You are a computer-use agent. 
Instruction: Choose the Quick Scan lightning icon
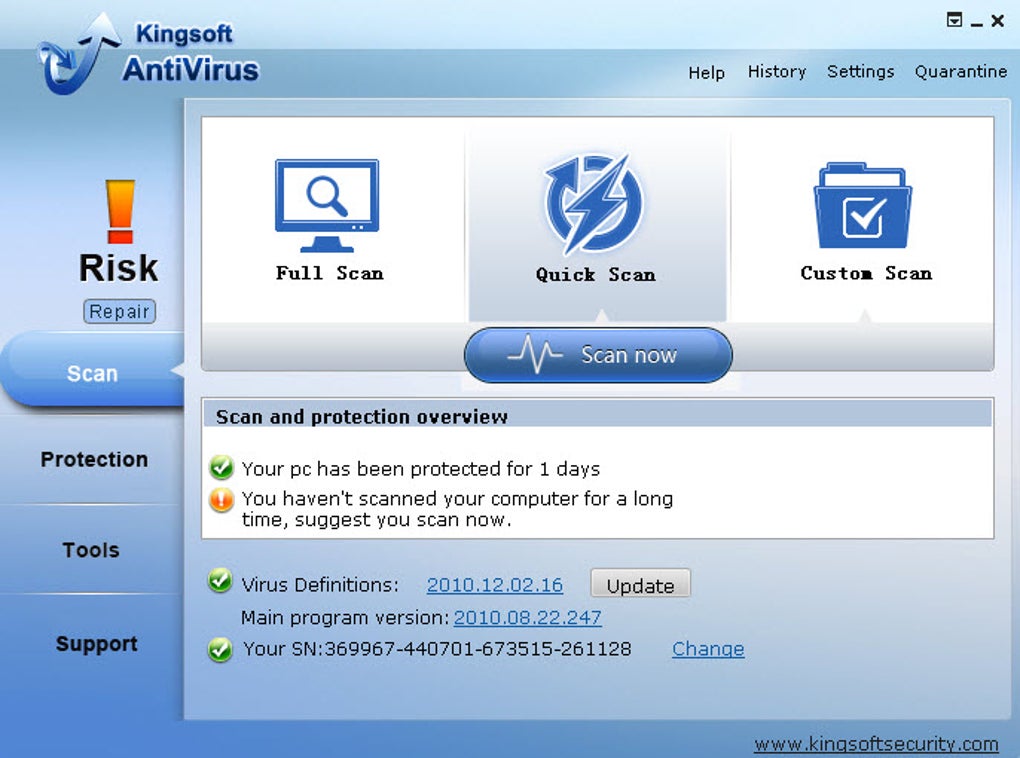(594, 204)
